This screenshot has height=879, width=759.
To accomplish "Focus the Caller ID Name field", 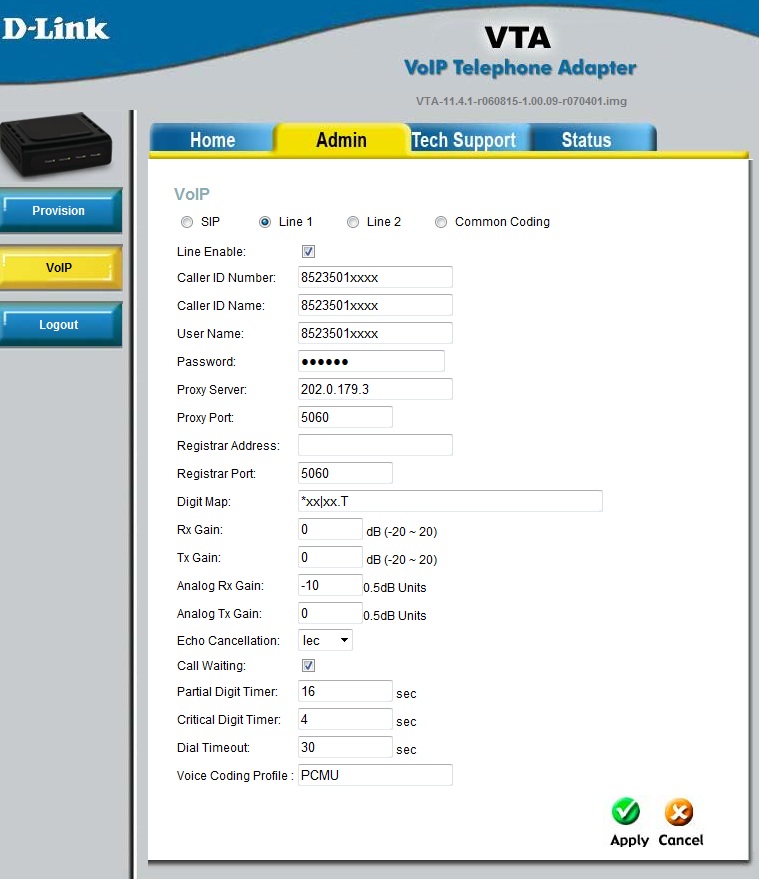I will 375,305.
